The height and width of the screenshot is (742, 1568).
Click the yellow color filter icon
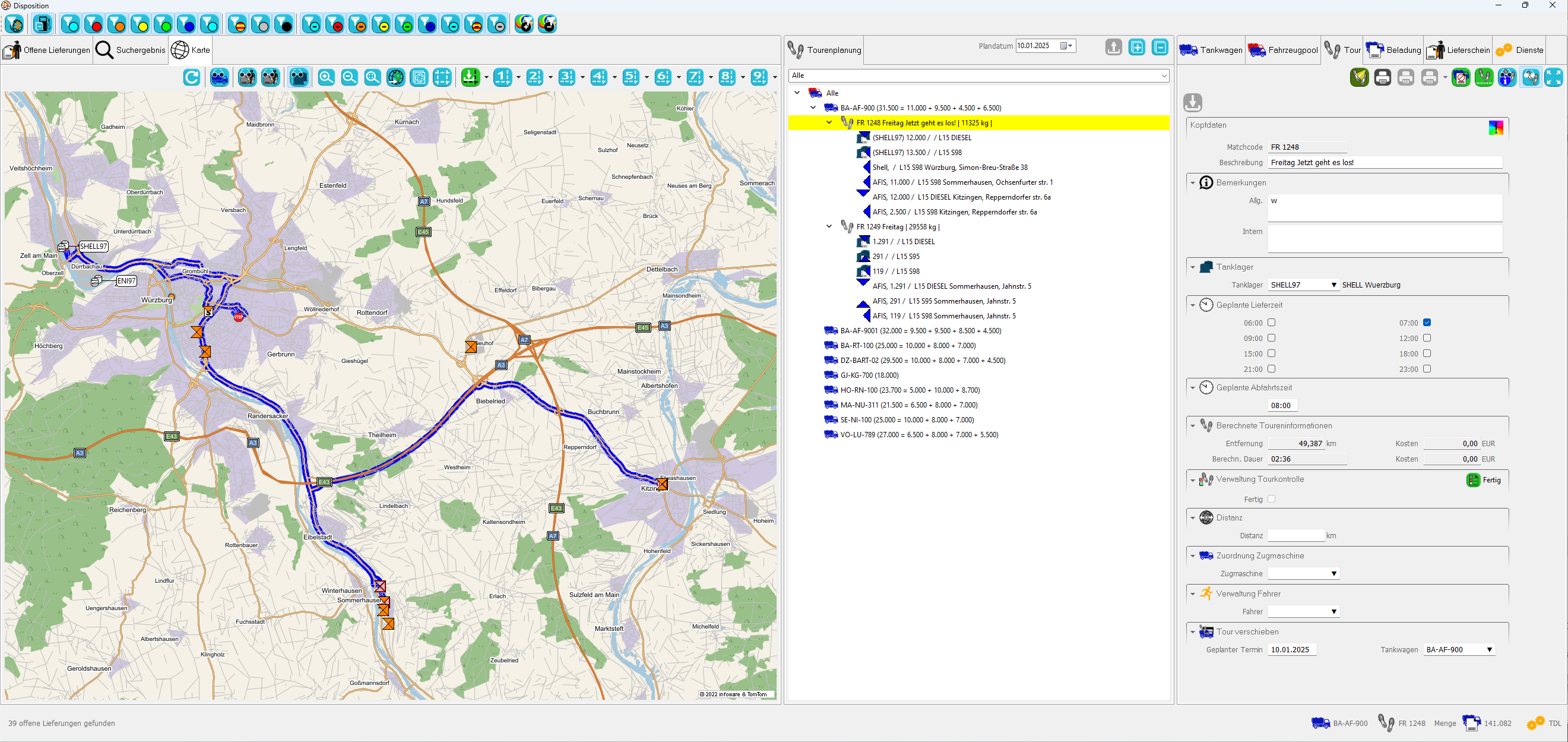140,24
